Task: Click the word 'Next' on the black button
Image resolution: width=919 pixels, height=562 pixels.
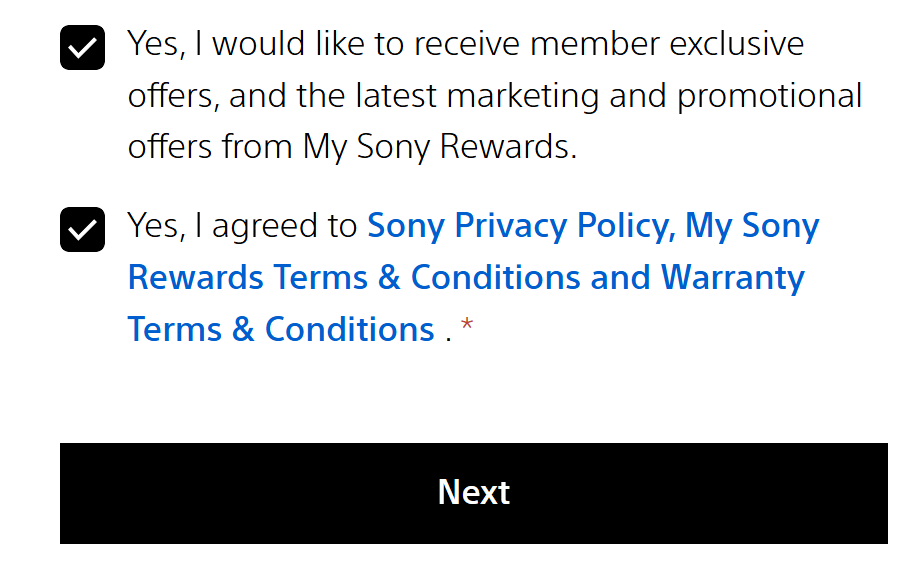Action: point(473,493)
